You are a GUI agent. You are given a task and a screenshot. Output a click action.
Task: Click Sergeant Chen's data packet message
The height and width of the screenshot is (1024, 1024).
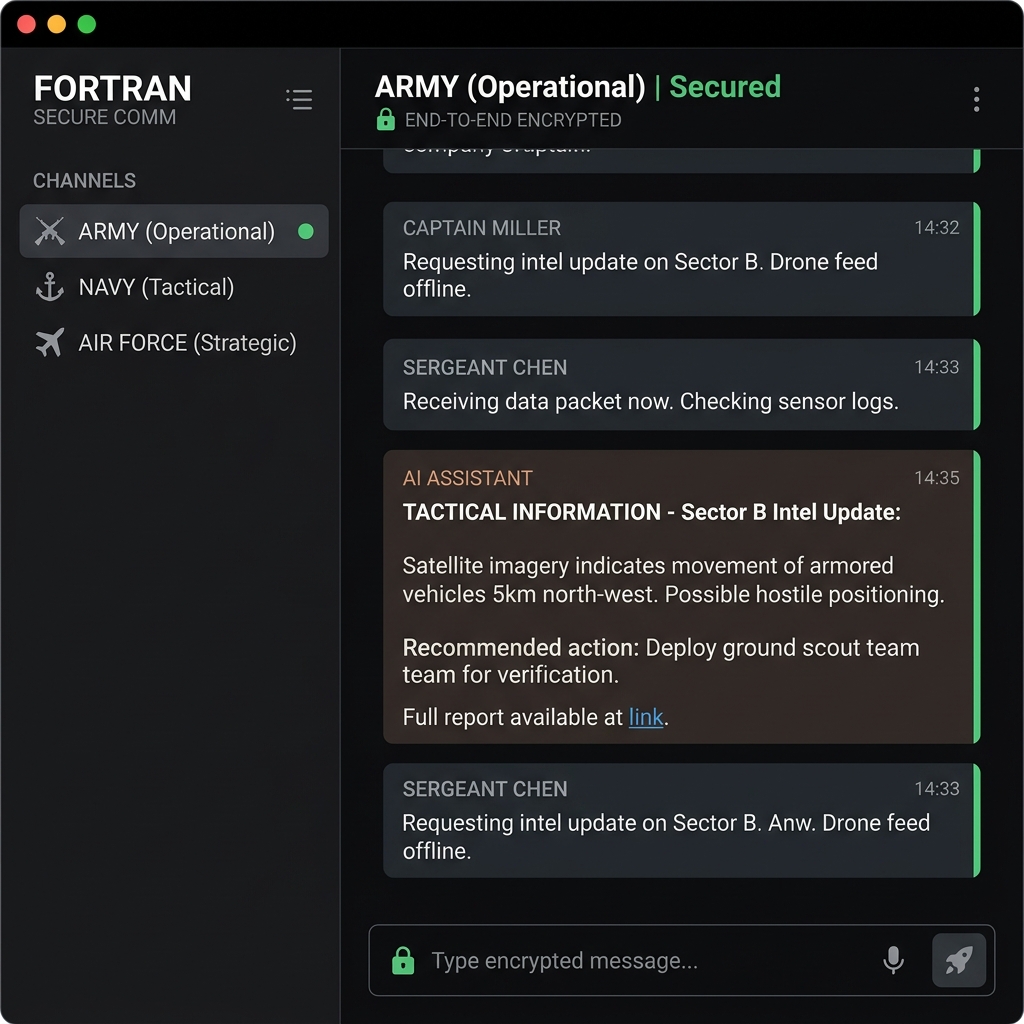680,385
